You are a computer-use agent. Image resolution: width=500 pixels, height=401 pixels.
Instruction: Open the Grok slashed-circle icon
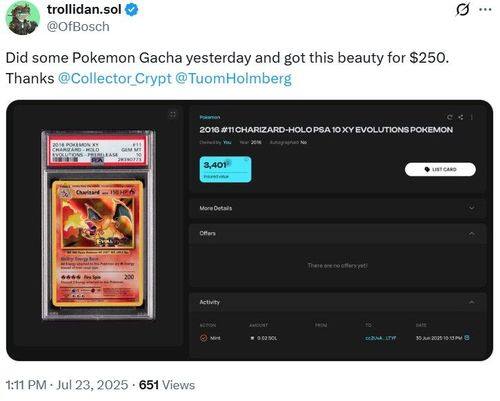[462, 10]
